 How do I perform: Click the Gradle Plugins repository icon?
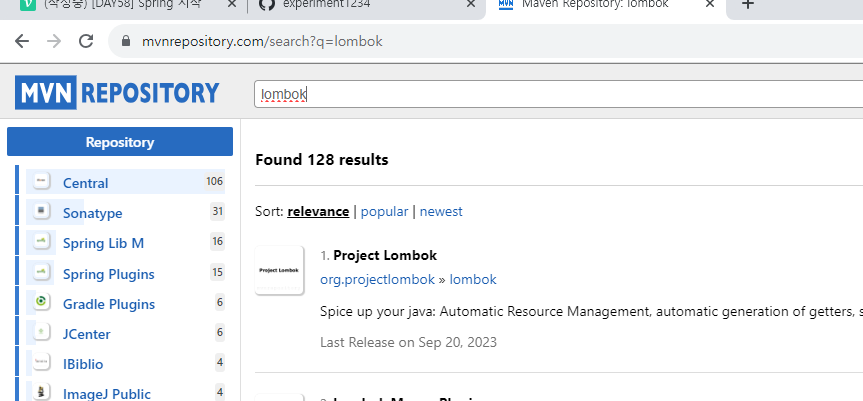(x=41, y=302)
